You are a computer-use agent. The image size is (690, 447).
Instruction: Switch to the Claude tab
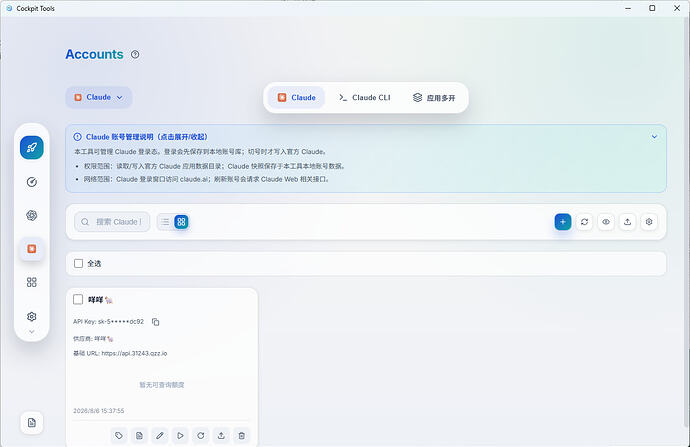coord(297,98)
